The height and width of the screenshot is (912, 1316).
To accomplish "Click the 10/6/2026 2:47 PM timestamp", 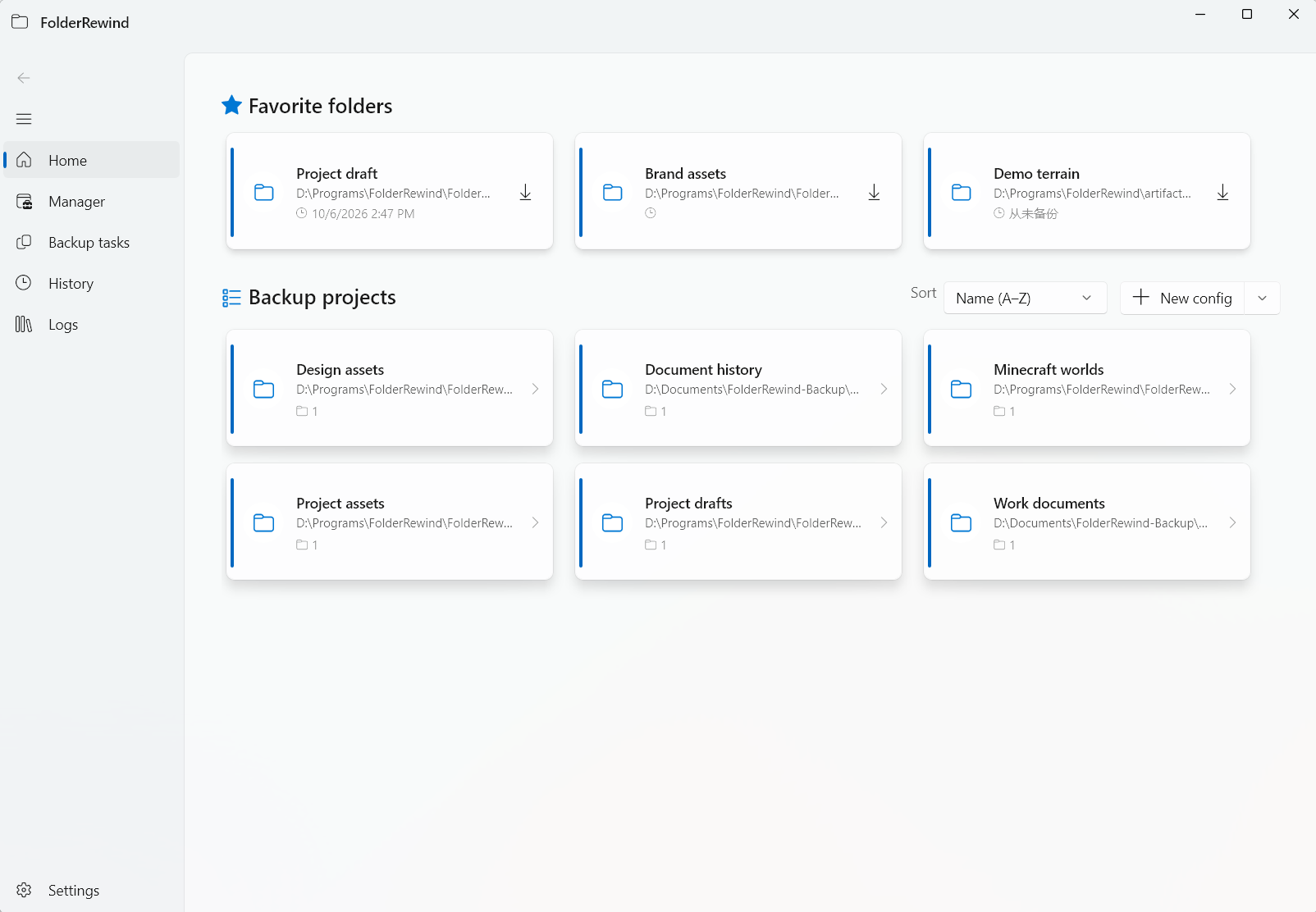I will [x=363, y=213].
